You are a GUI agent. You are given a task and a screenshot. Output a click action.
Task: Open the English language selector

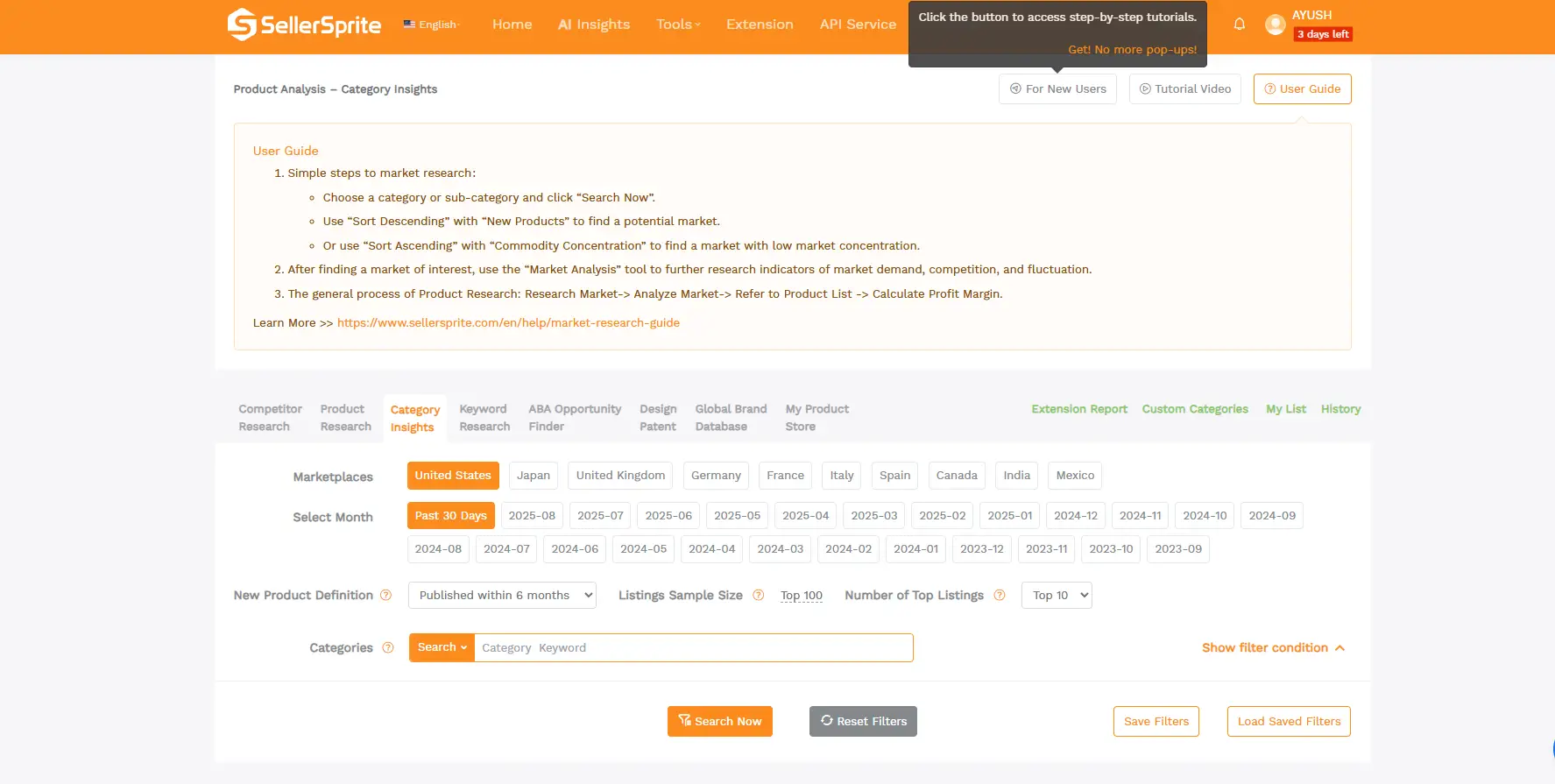[432, 25]
